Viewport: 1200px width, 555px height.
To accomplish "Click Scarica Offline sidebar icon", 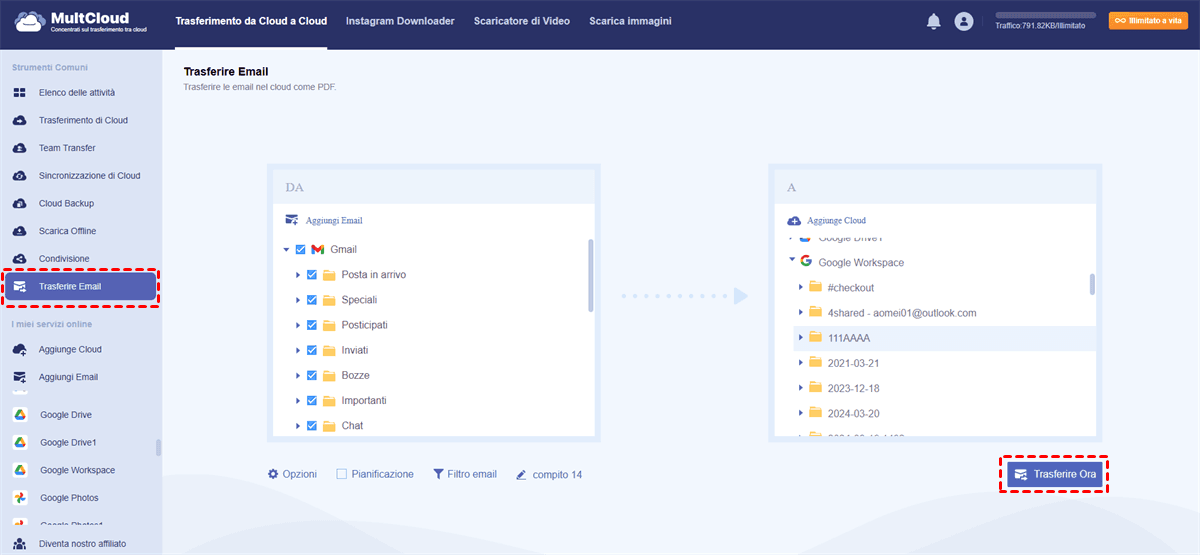I will pyautogui.click(x=19, y=231).
